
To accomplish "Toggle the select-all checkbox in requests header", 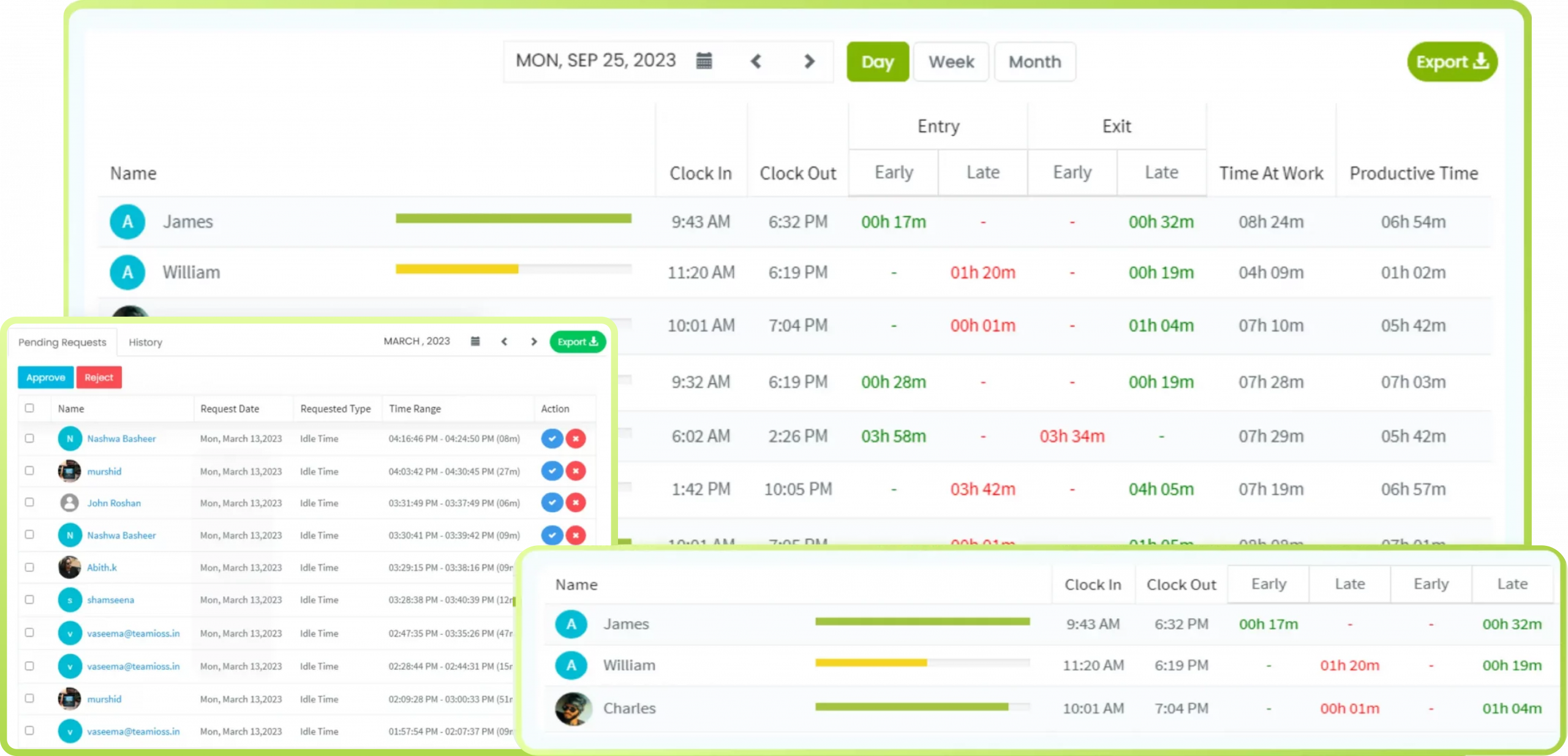I will coord(29,408).
